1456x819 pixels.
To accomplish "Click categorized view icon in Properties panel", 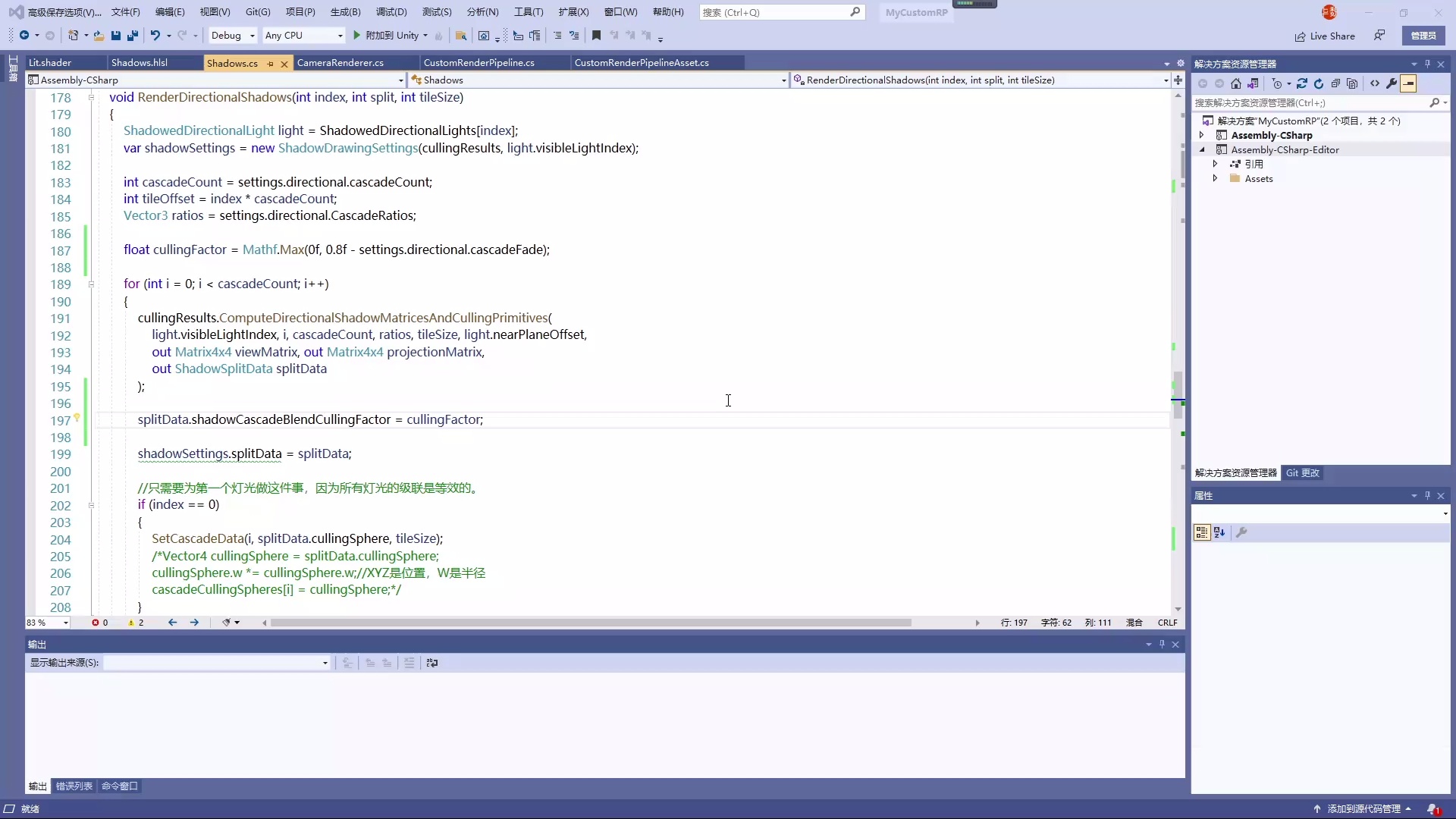I will [1202, 533].
